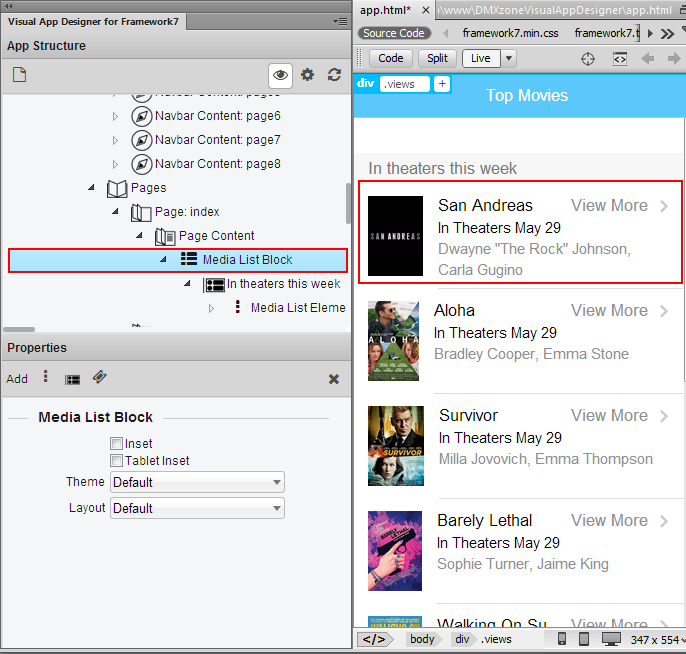The height and width of the screenshot is (654, 686).
Task: Click the Media List Block list icon
Action: 189,259
